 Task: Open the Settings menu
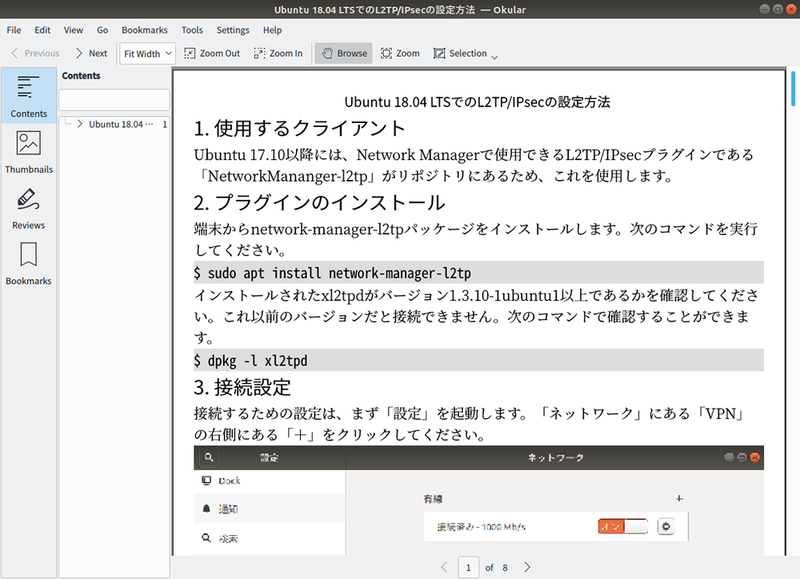click(x=233, y=30)
